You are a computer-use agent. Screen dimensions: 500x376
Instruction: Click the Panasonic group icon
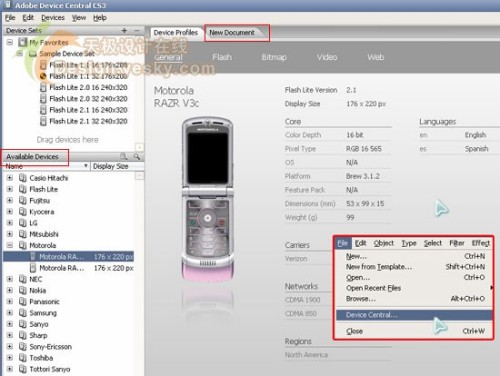coord(23,302)
